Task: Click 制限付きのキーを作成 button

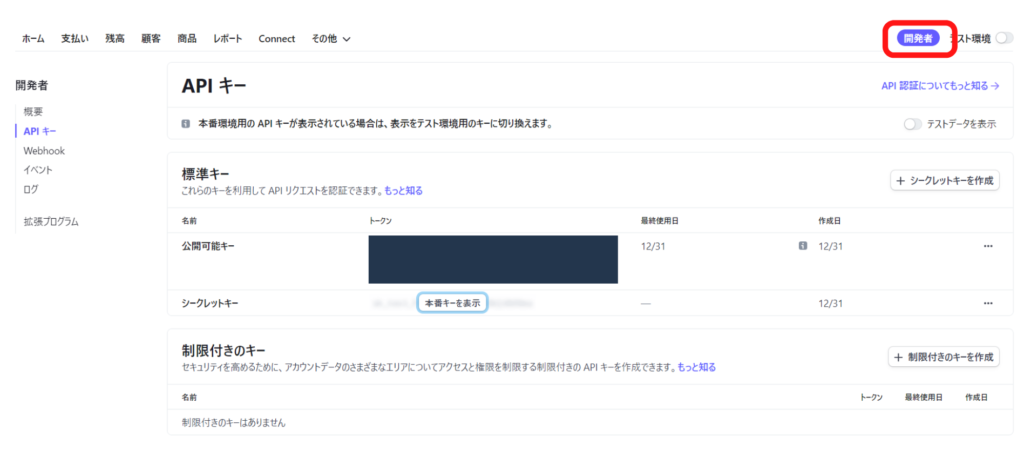Action: point(944,357)
